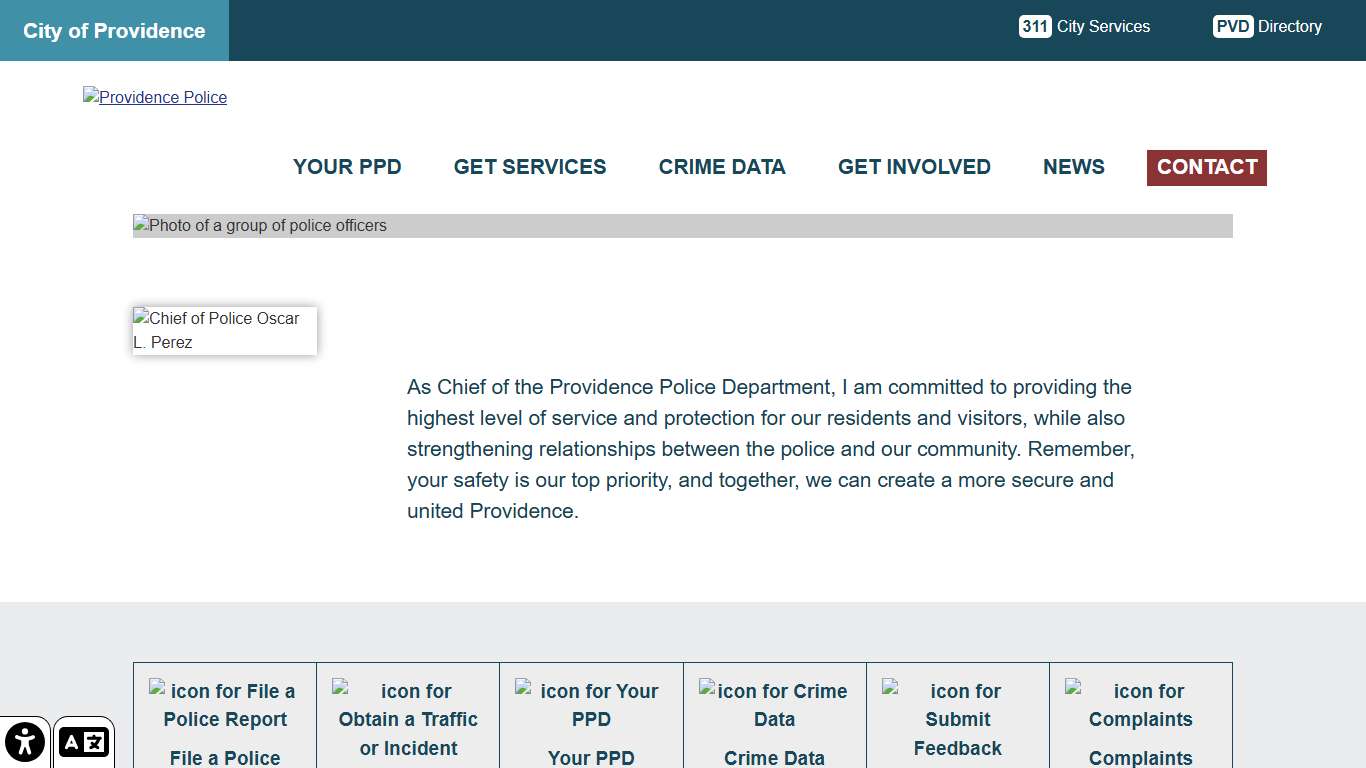Select CRIME DATA in the navigation

722,167
